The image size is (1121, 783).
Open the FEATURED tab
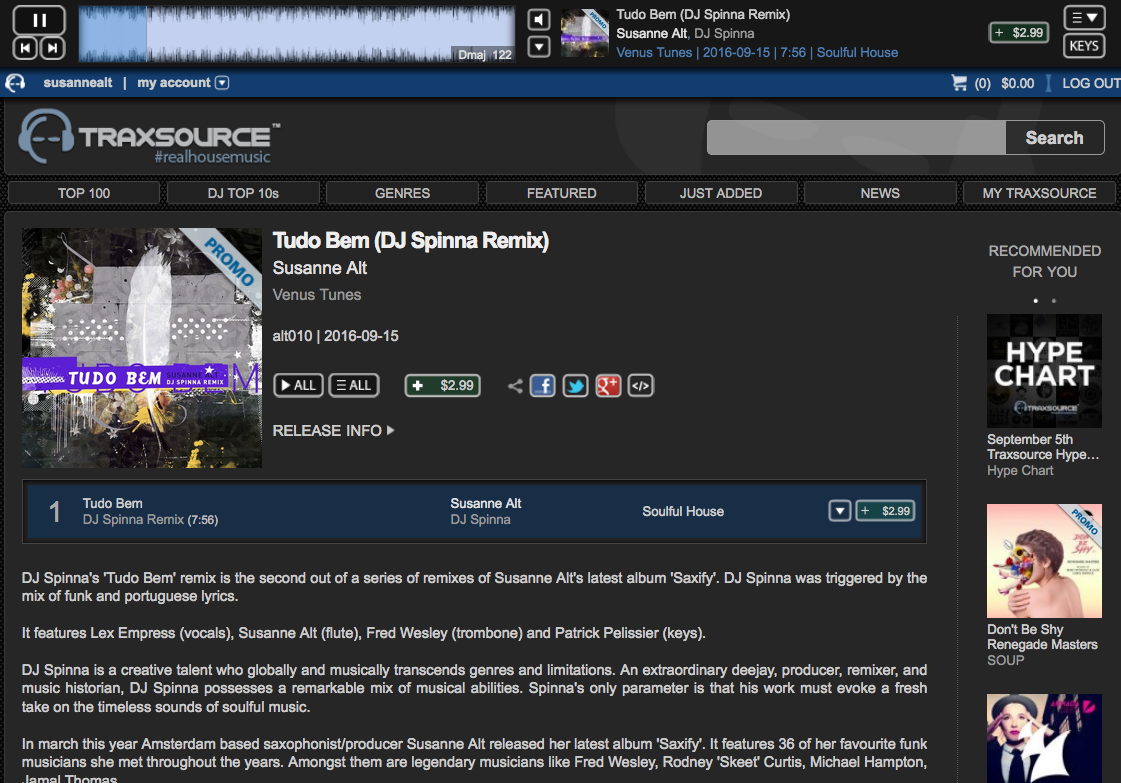(561, 193)
